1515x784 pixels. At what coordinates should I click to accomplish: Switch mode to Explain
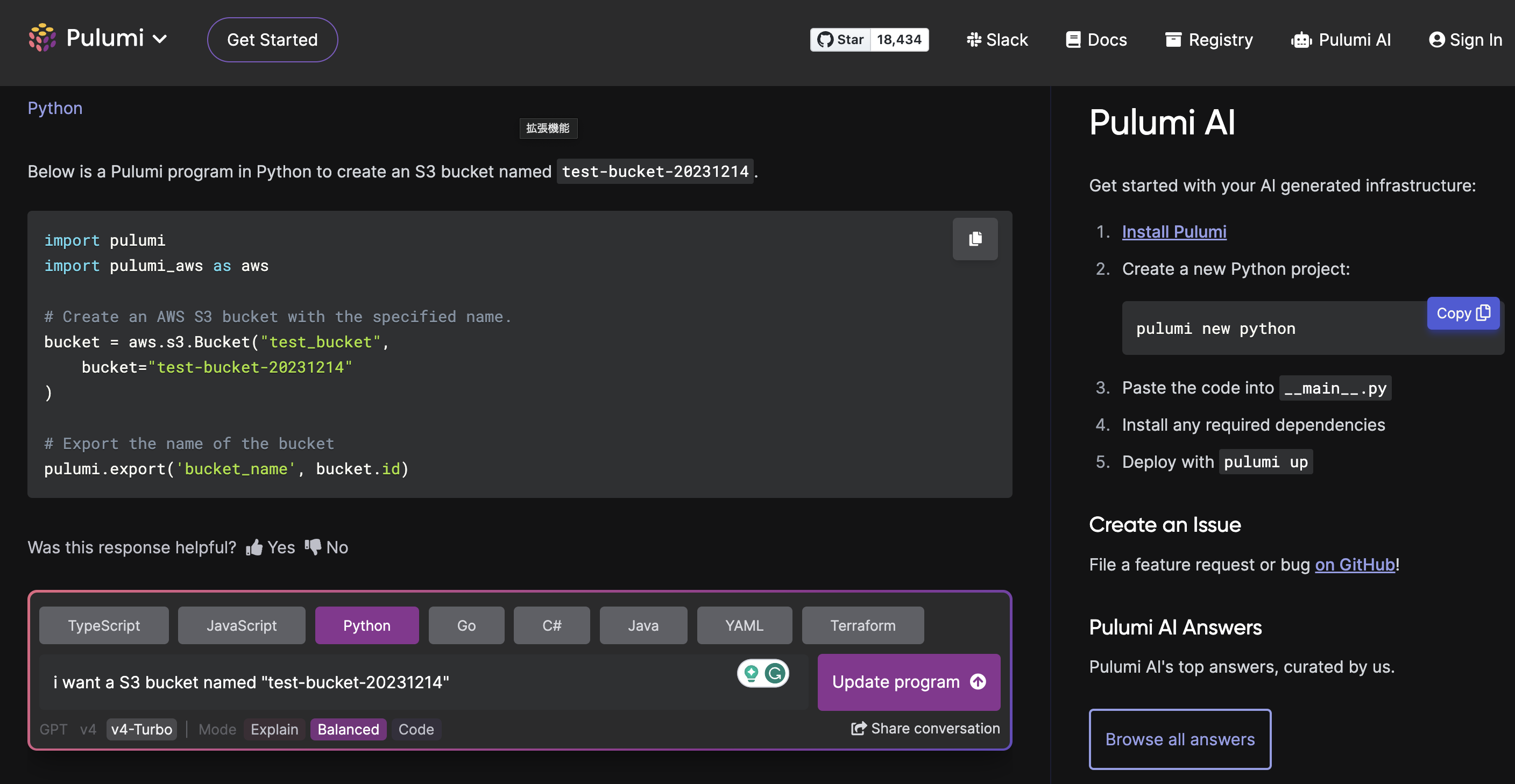[275, 729]
